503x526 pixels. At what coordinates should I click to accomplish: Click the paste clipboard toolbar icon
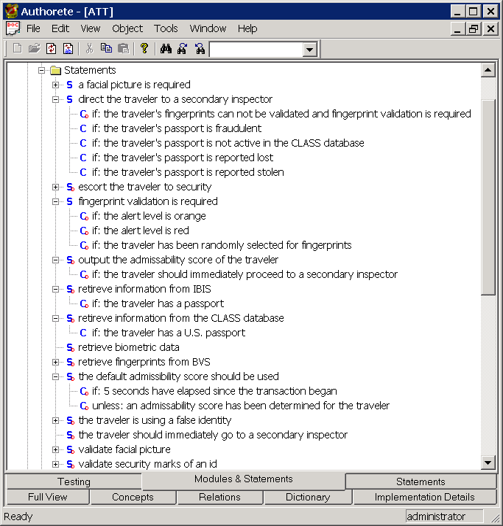(123, 49)
